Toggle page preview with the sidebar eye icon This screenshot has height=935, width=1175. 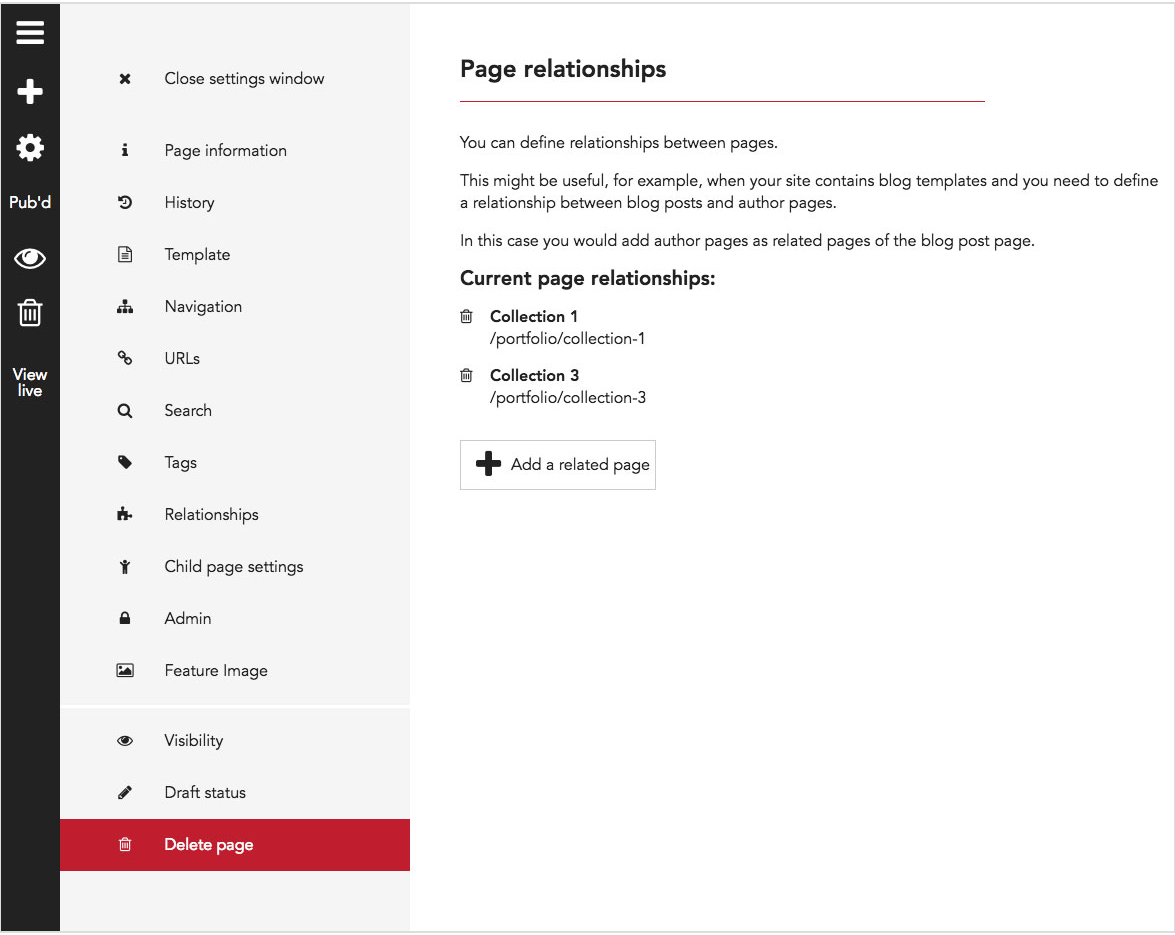click(30, 258)
